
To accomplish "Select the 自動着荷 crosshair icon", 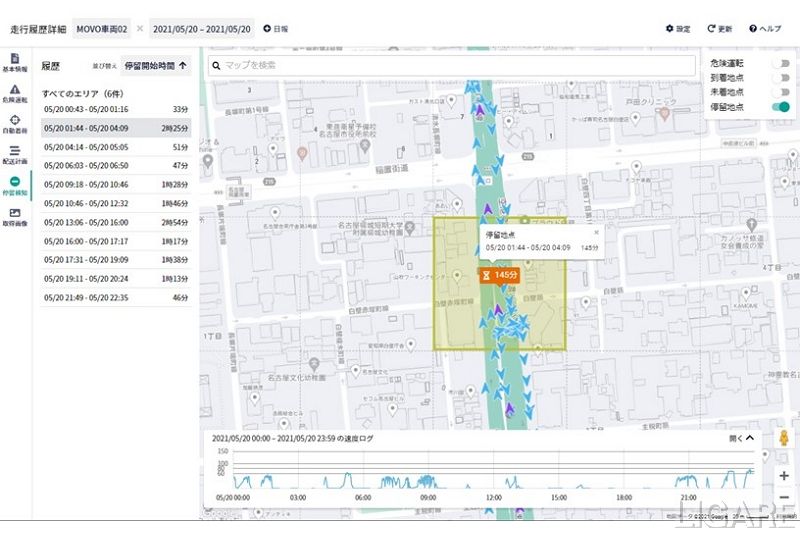I will (15, 125).
